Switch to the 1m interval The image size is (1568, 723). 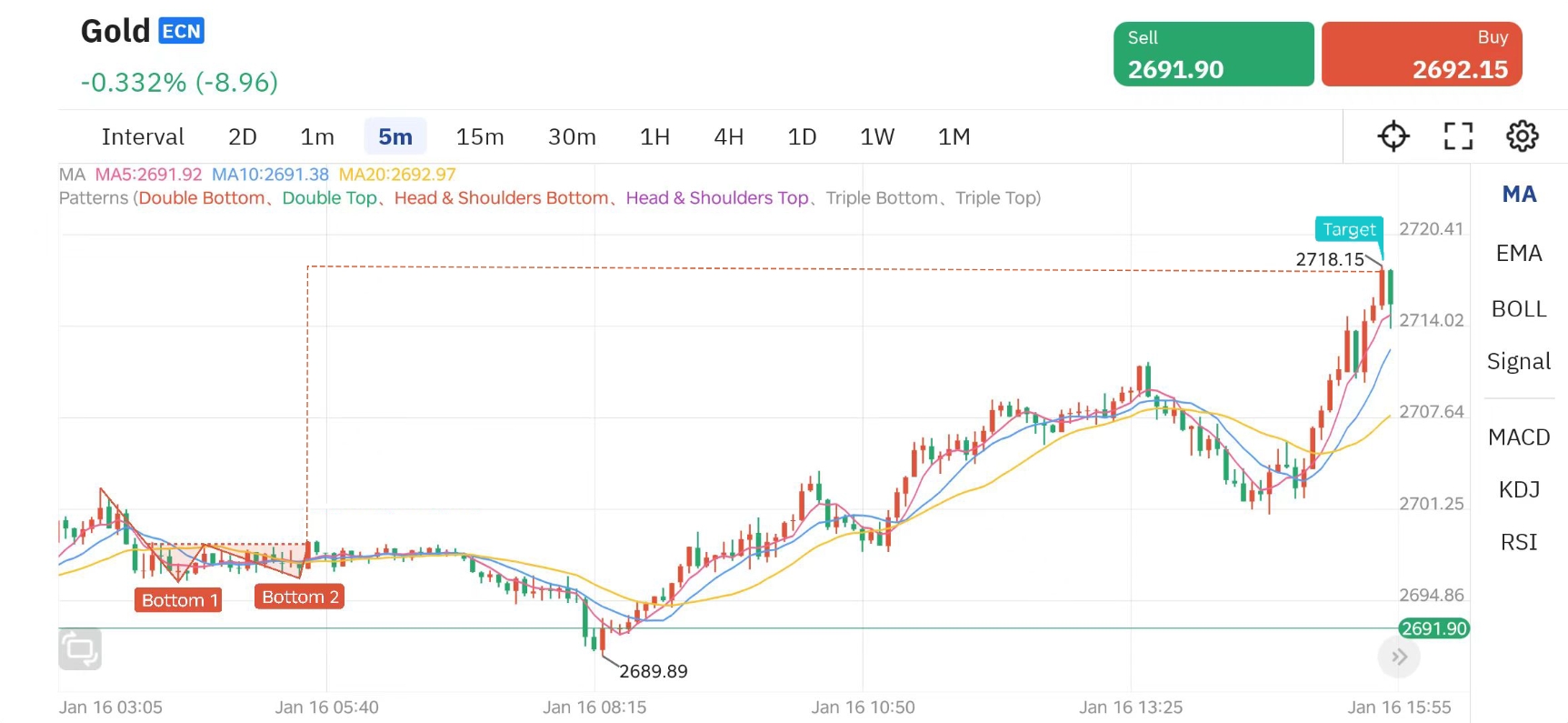[x=317, y=136]
